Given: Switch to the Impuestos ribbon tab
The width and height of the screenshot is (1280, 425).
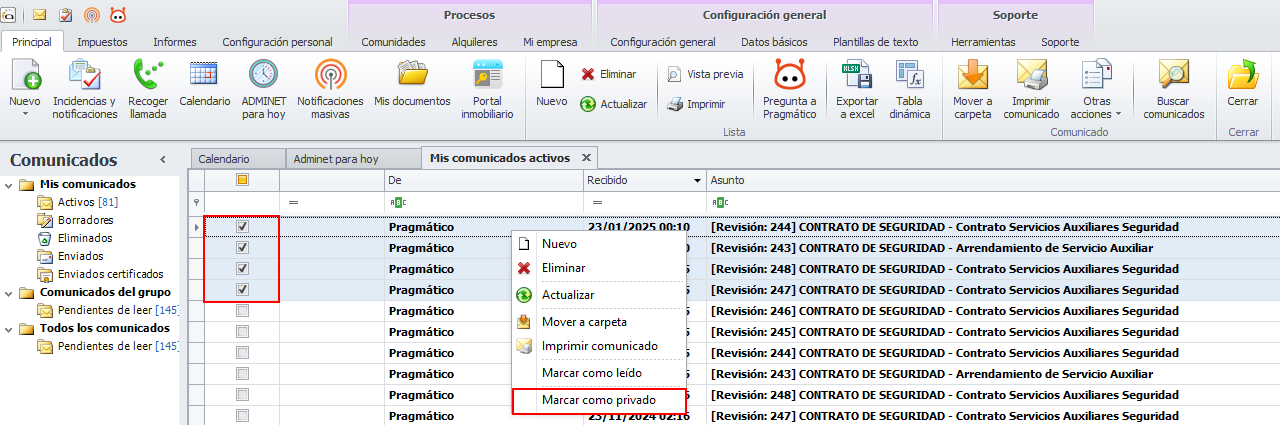Looking at the screenshot, I should [x=102, y=42].
